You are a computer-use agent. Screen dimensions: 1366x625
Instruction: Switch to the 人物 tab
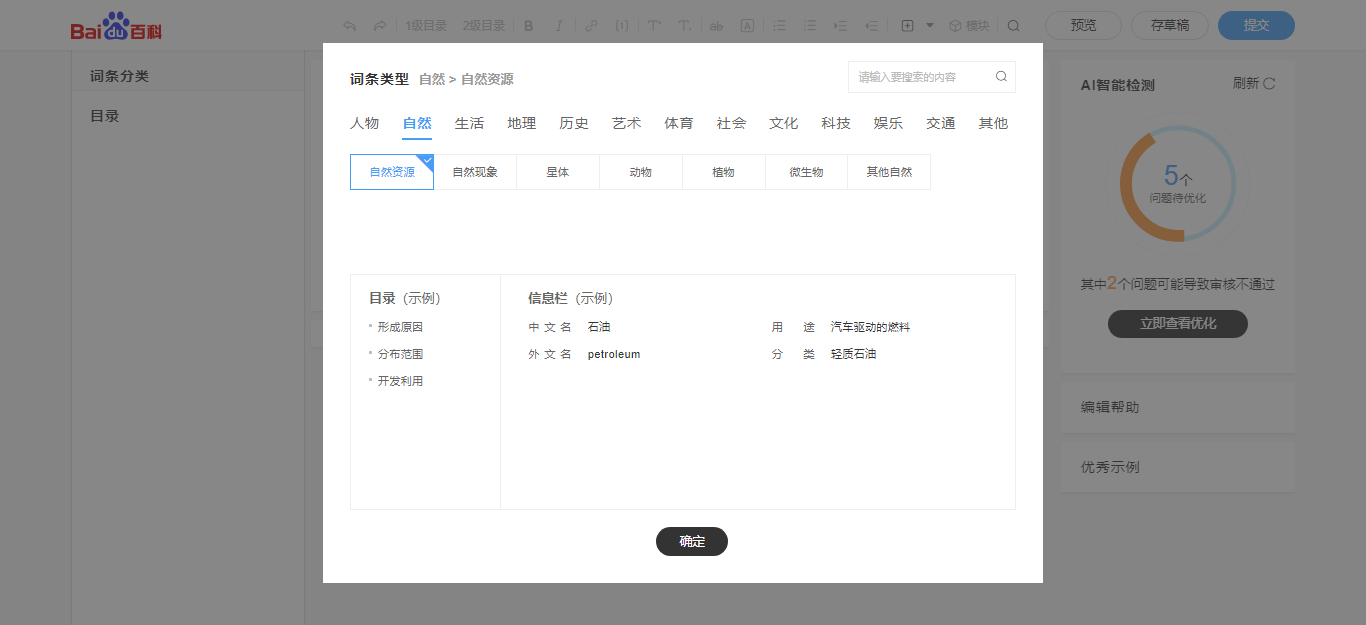365,122
